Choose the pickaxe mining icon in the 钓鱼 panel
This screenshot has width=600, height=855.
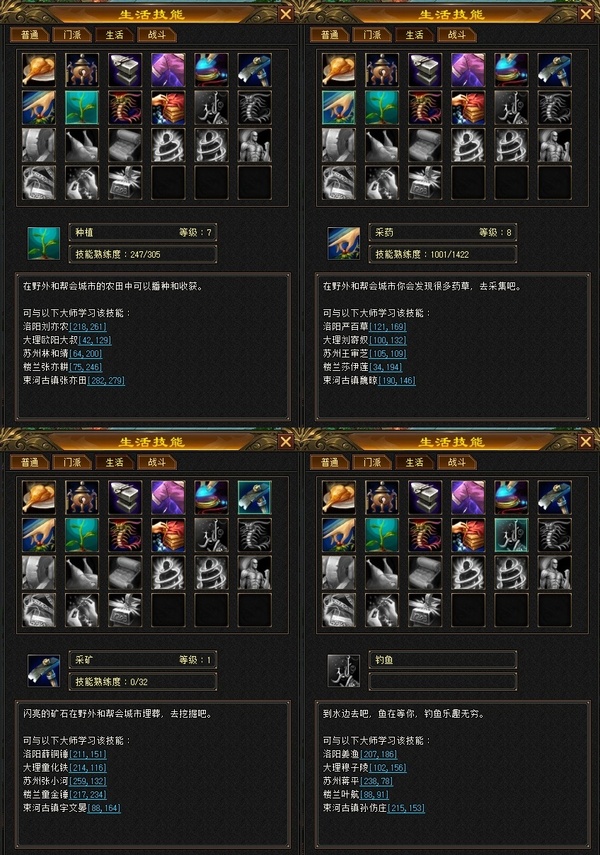click(x=555, y=497)
